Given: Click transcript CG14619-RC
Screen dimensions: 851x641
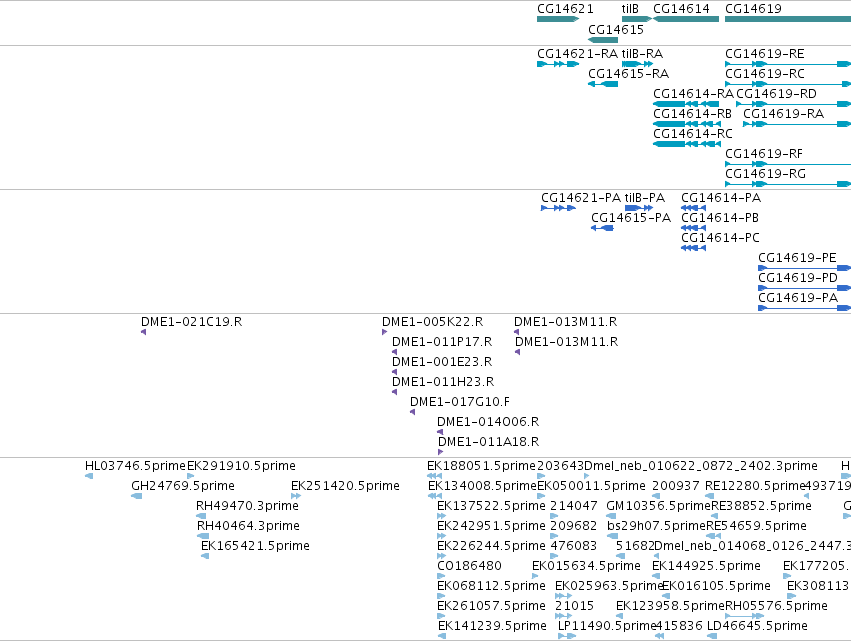Looking at the screenshot, I should point(788,84).
